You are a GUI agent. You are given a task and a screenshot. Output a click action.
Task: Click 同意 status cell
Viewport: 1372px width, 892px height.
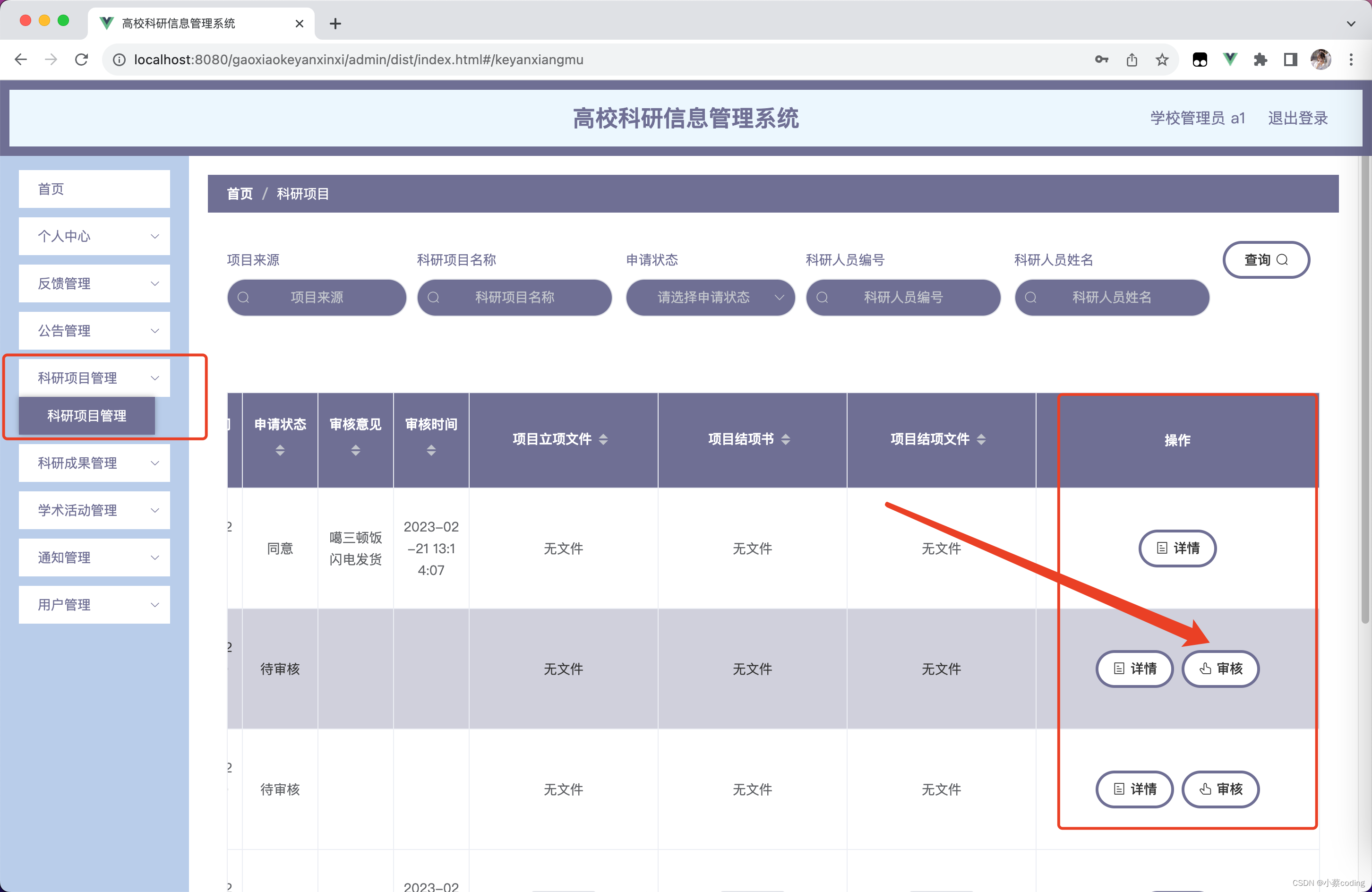[x=280, y=549]
